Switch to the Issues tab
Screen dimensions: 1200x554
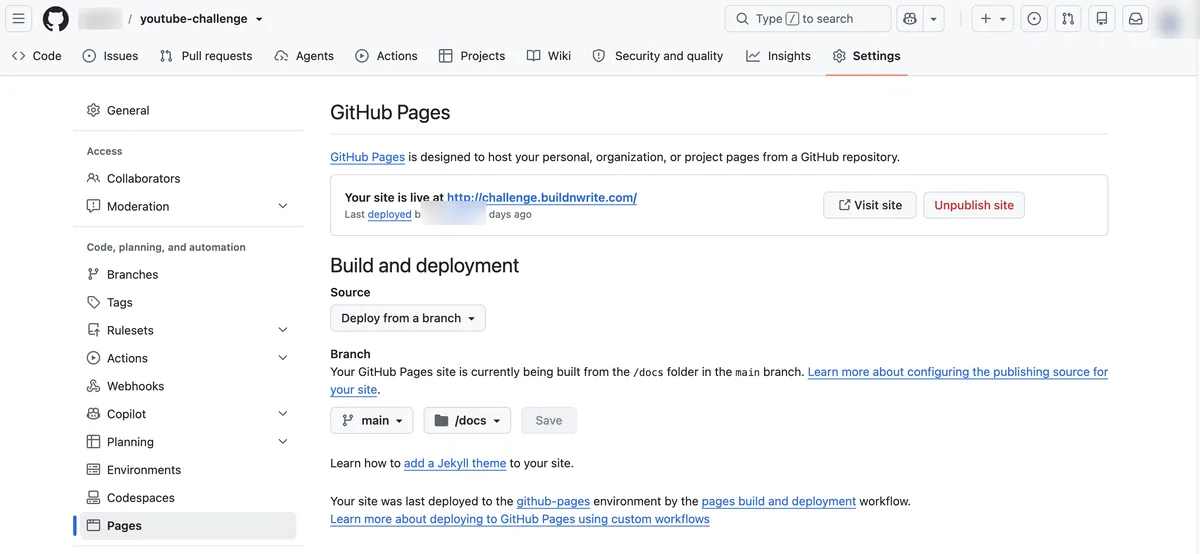tap(110, 56)
